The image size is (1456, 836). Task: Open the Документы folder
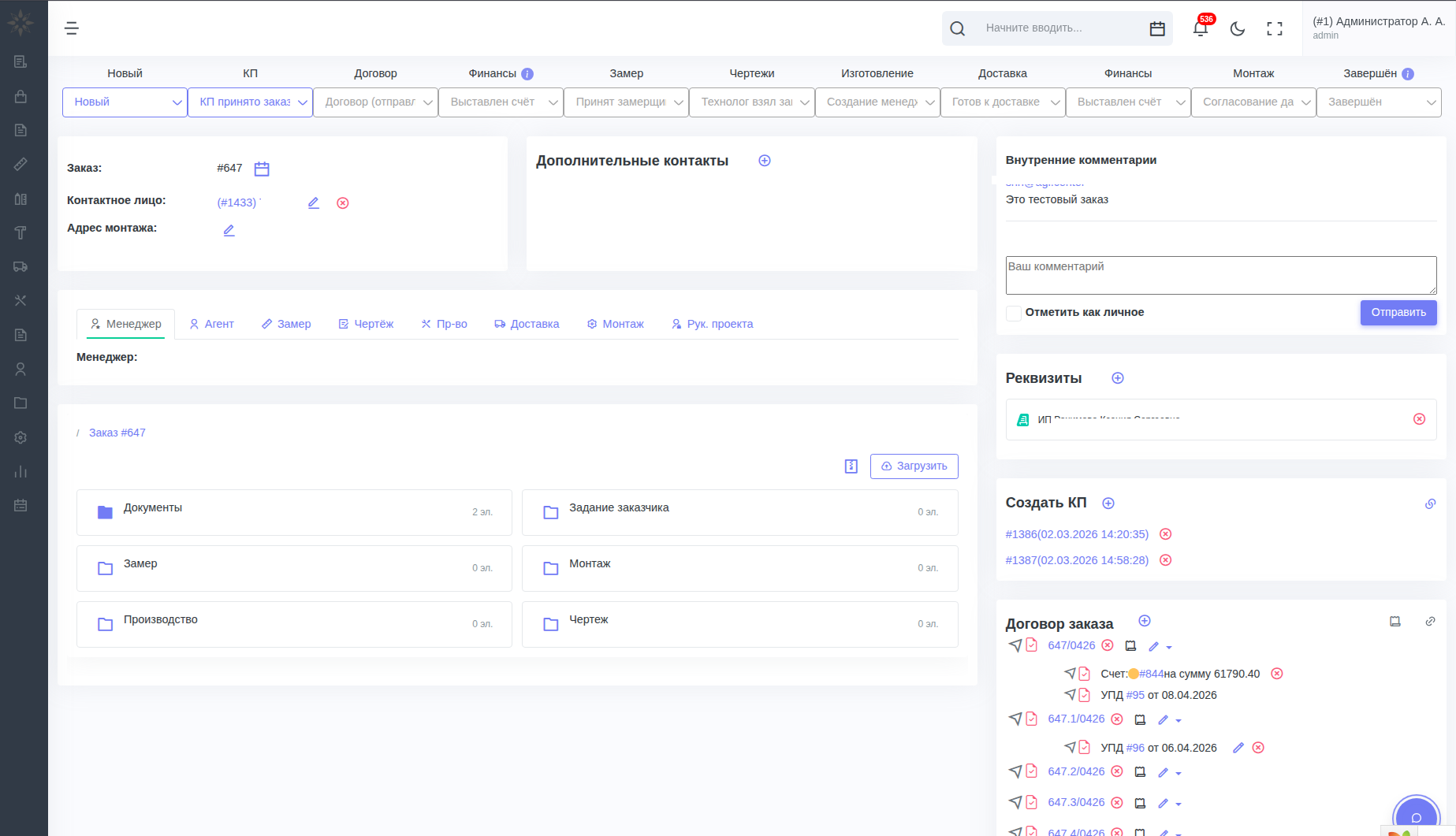294,512
